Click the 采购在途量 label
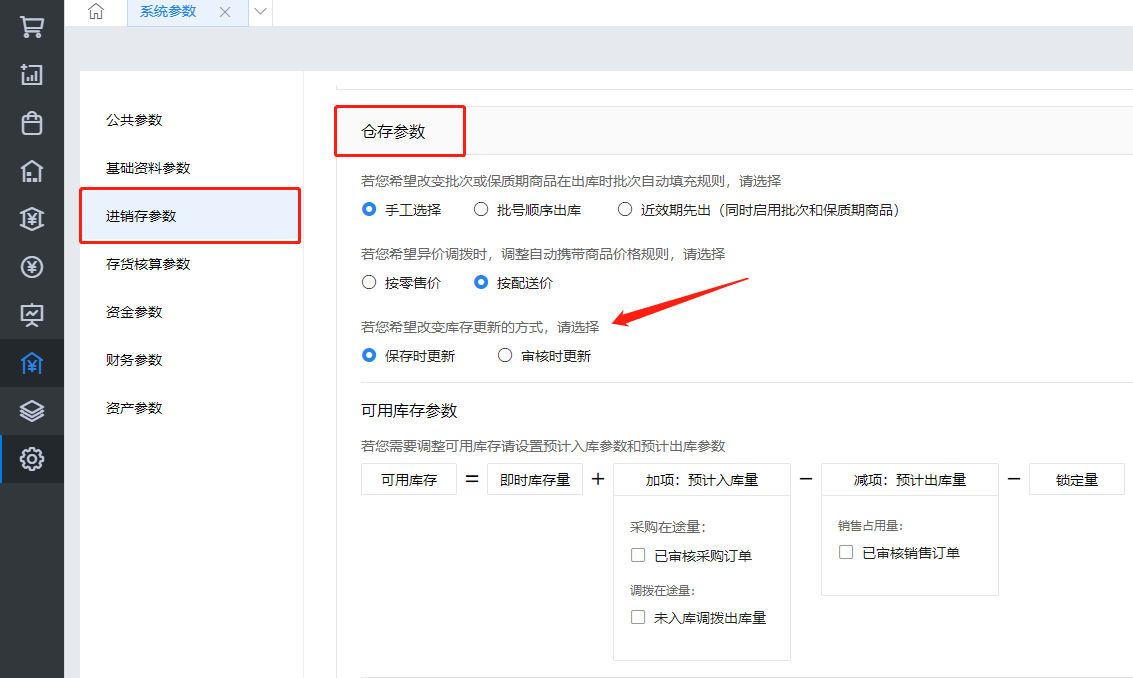This screenshot has height=678, width=1133. [668, 527]
